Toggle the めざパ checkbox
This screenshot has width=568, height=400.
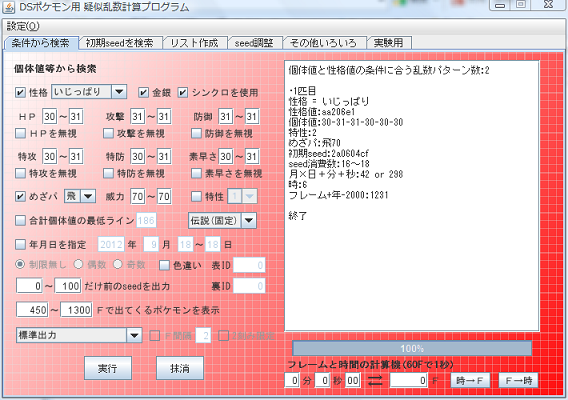pos(20,196)
